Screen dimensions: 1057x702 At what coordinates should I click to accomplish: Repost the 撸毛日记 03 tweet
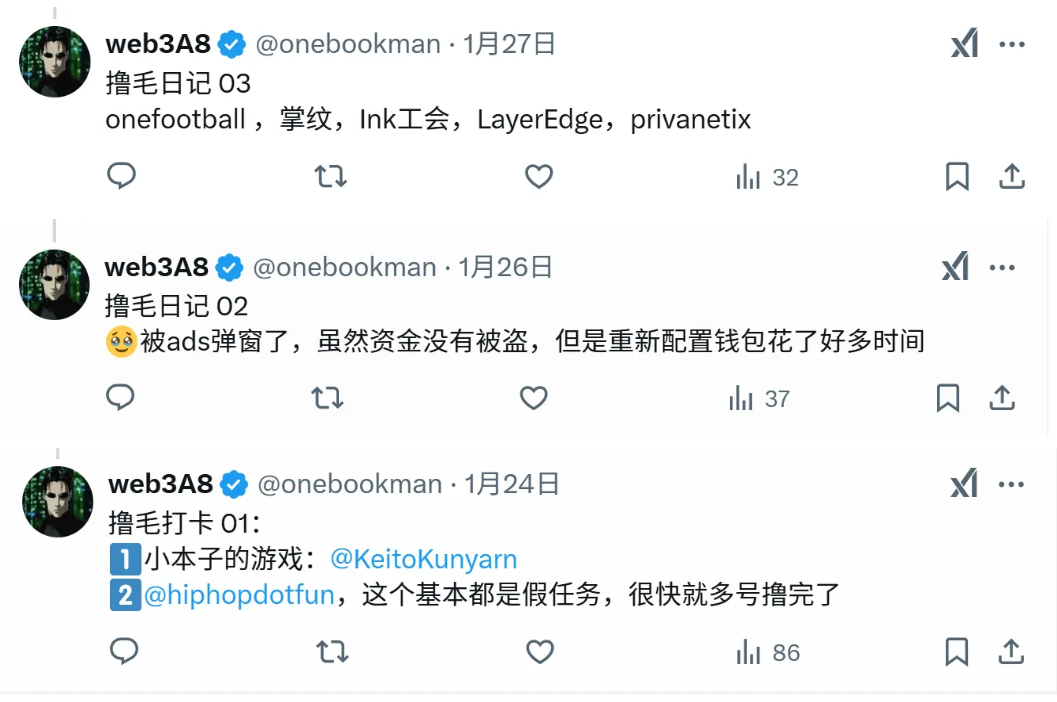[330, 177]
